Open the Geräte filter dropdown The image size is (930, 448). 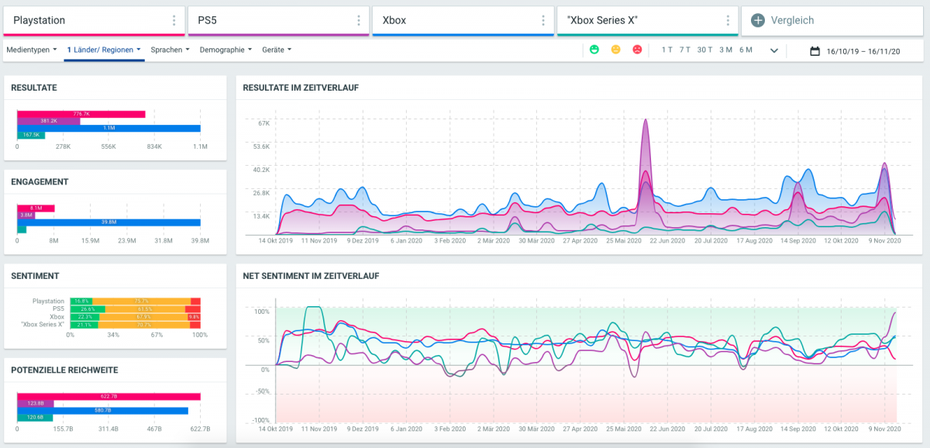coord(276,50)
